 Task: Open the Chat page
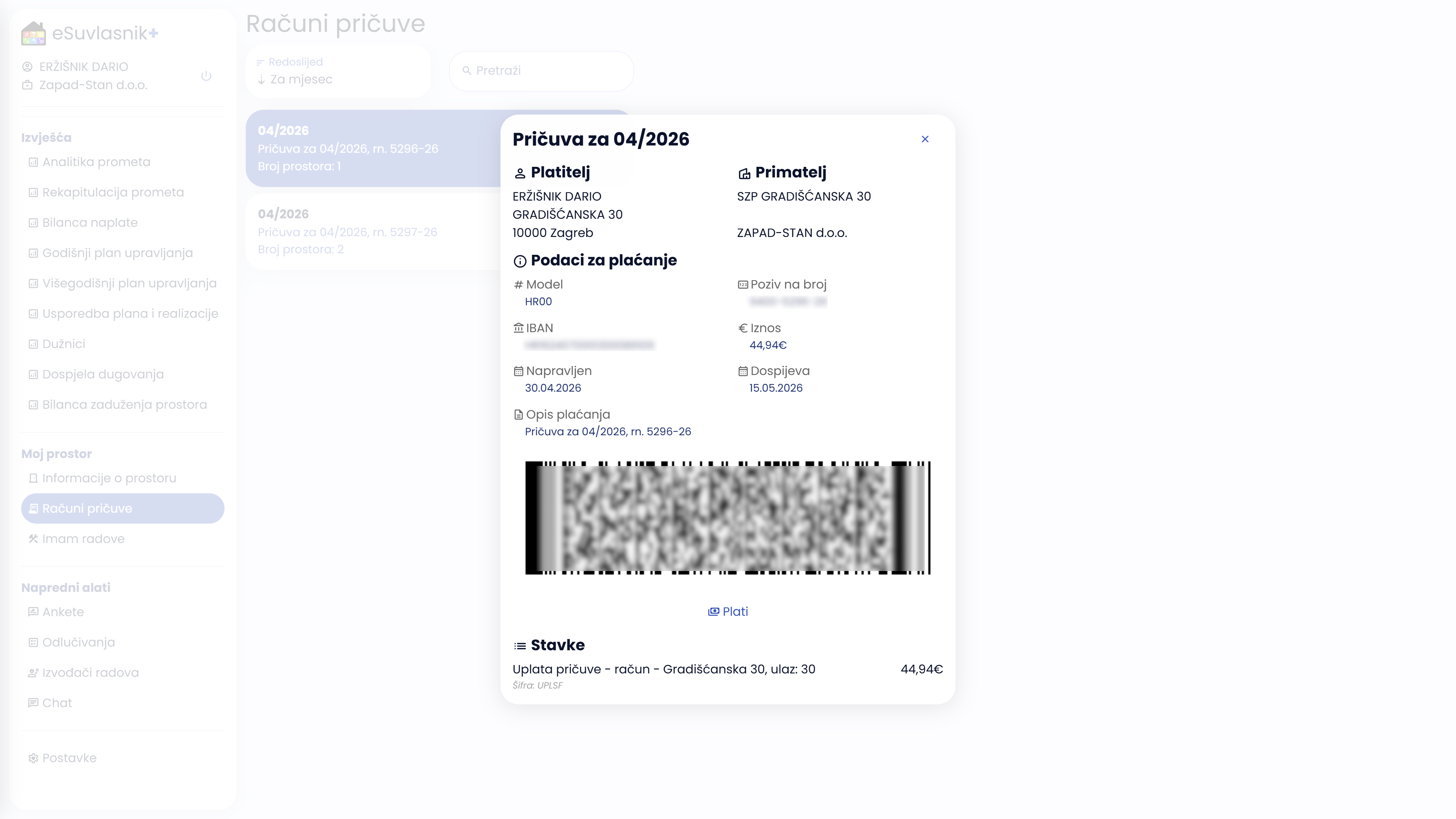pyautogui.click(x=122, y=703)
